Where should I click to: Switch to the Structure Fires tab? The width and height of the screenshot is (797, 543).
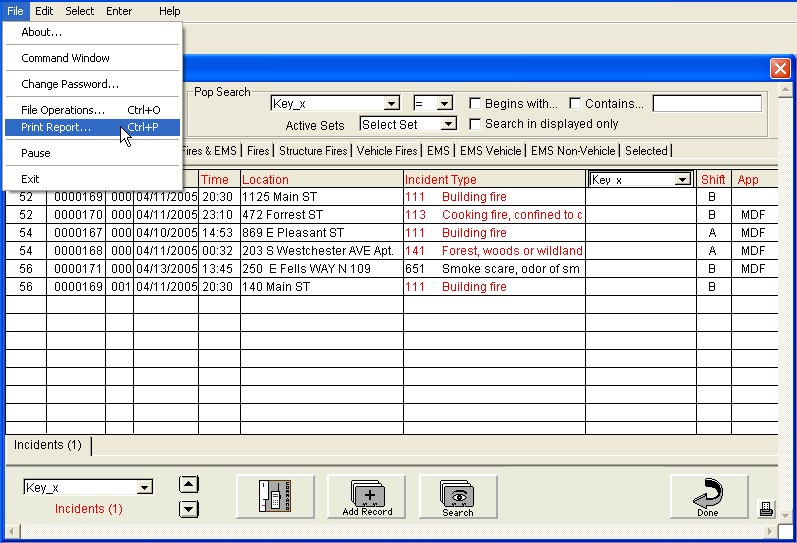click(x=313, y=150)
